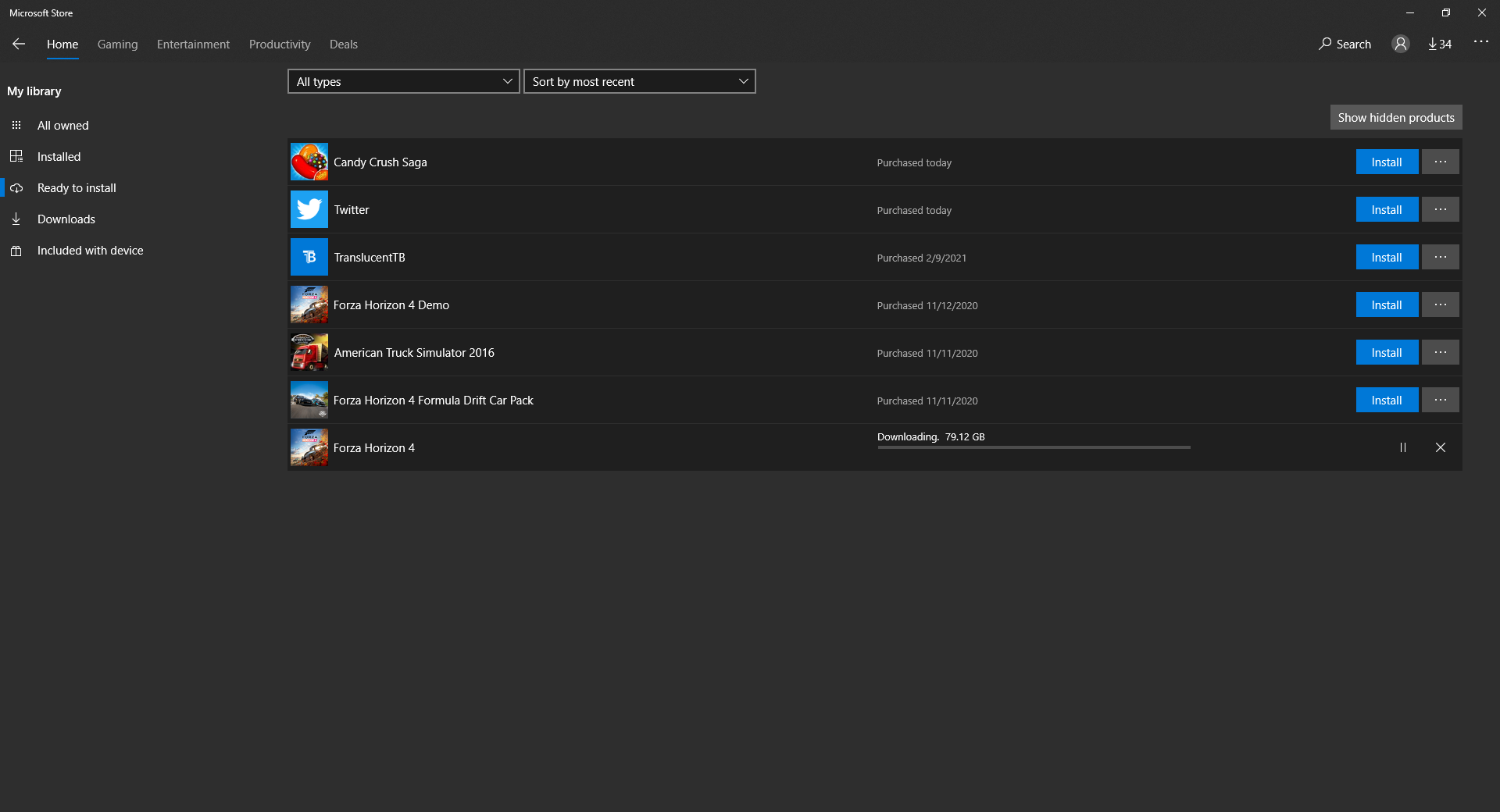Open the Twitter bird app icon
Viewport: 1500px width, 812px height.
309,209
